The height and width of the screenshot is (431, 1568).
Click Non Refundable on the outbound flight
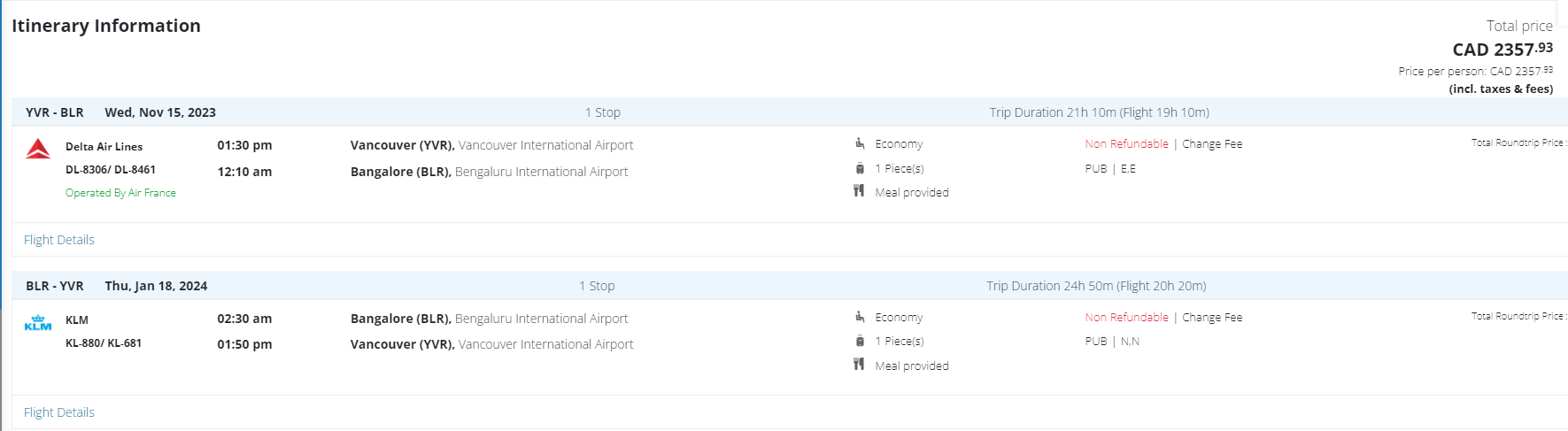pos(1126,144)
